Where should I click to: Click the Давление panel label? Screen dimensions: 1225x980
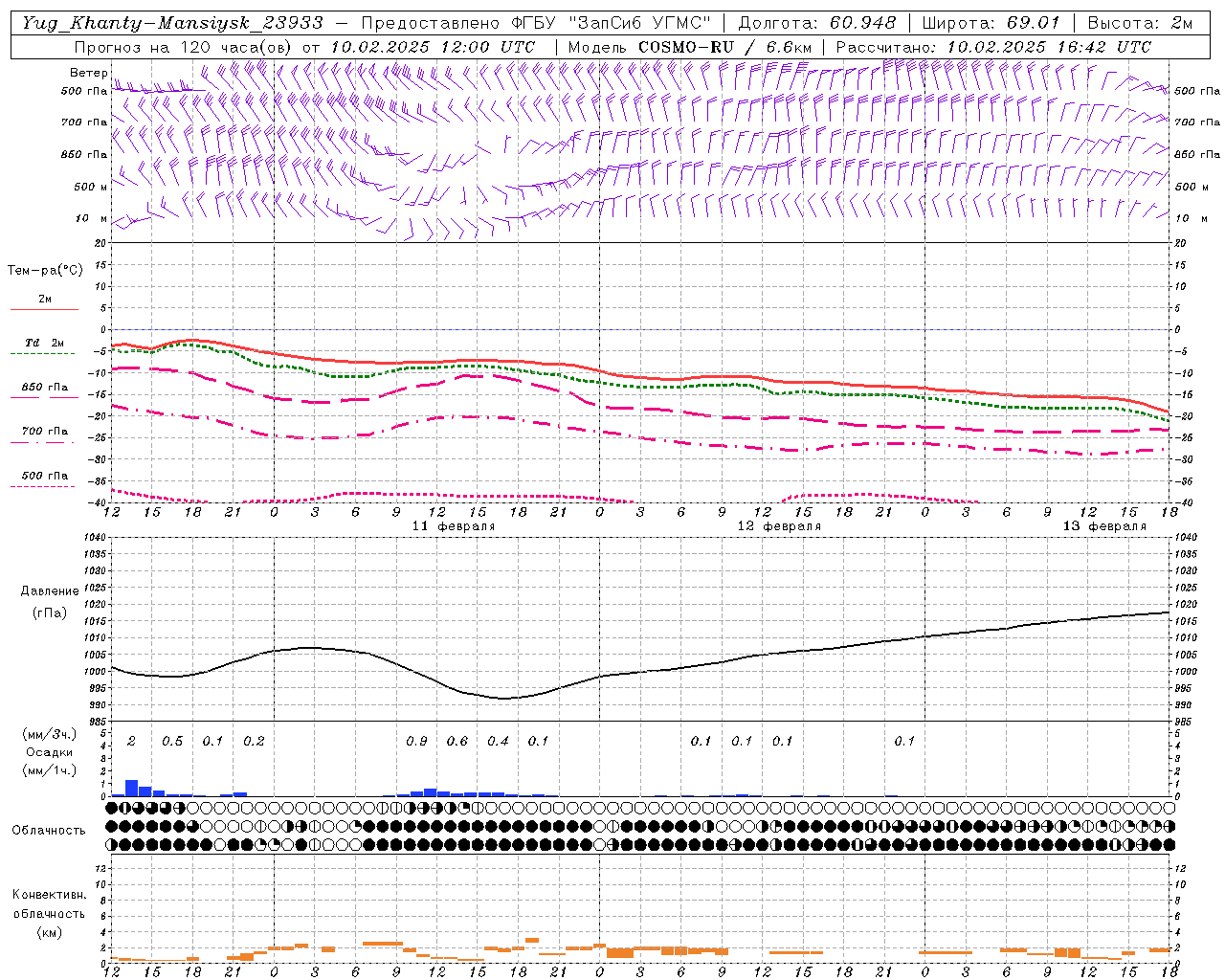50,591
